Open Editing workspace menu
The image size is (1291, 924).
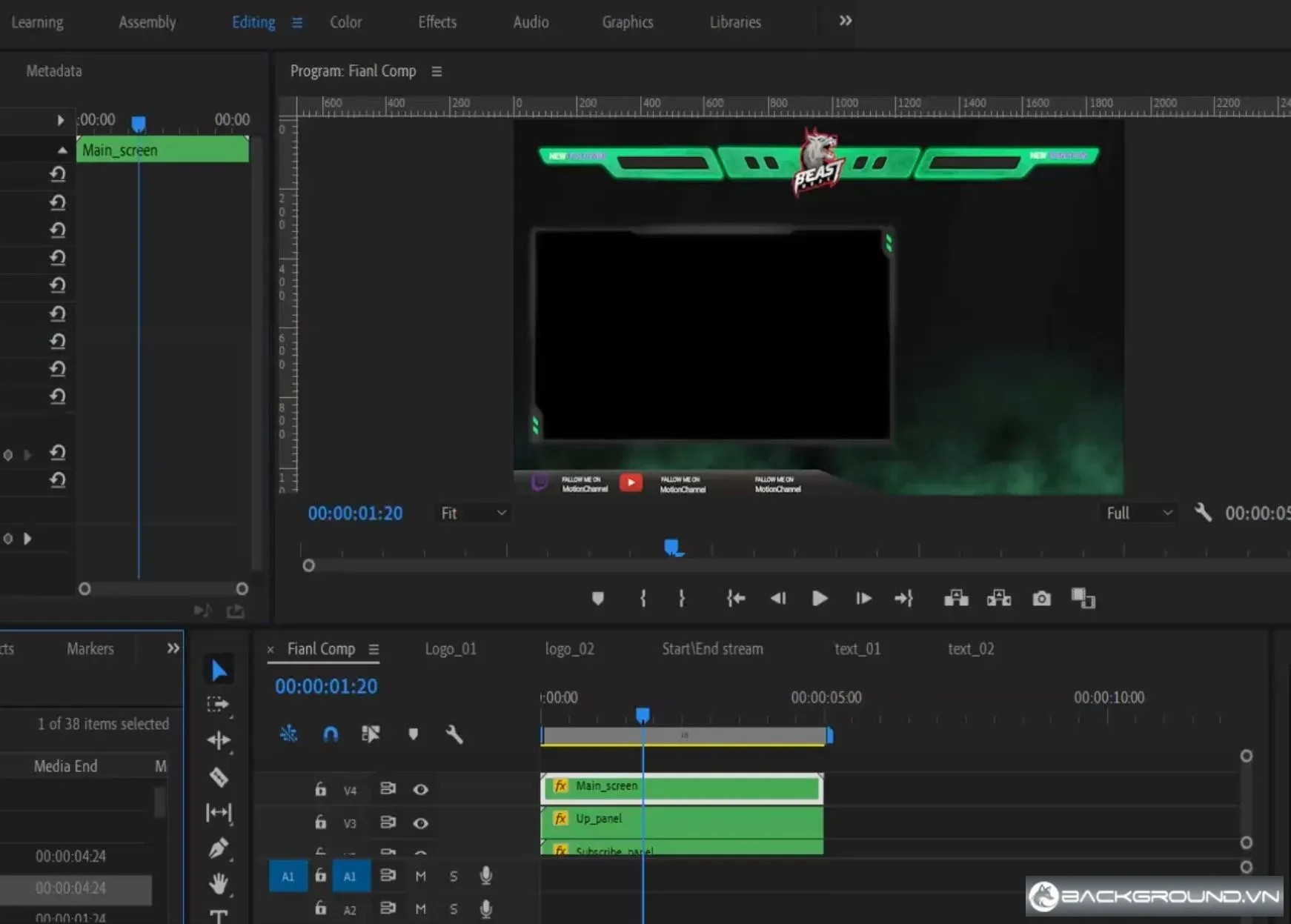click(x=297, y=22)
